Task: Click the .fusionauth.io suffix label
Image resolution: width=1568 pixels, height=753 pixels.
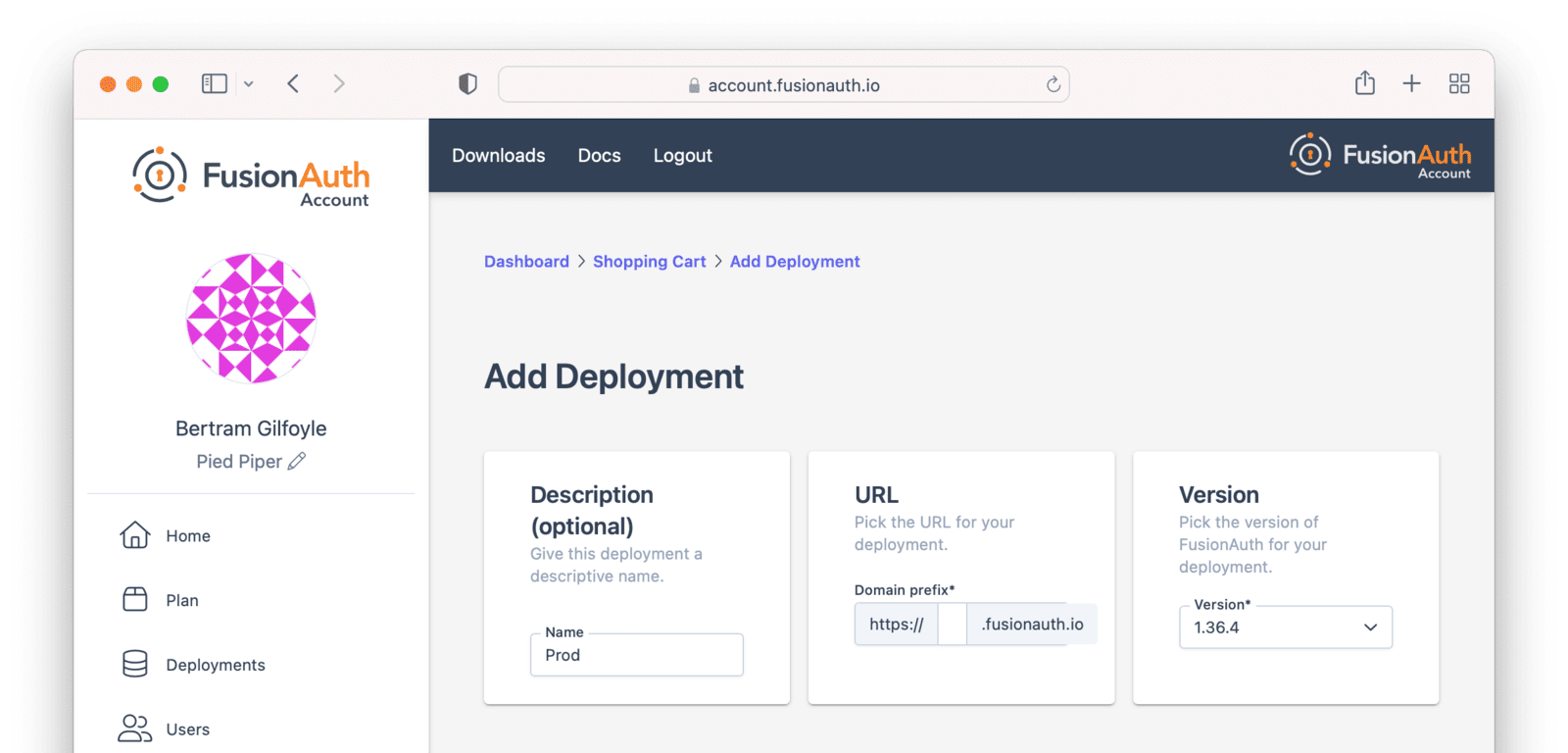Action: pos(1032,624)
